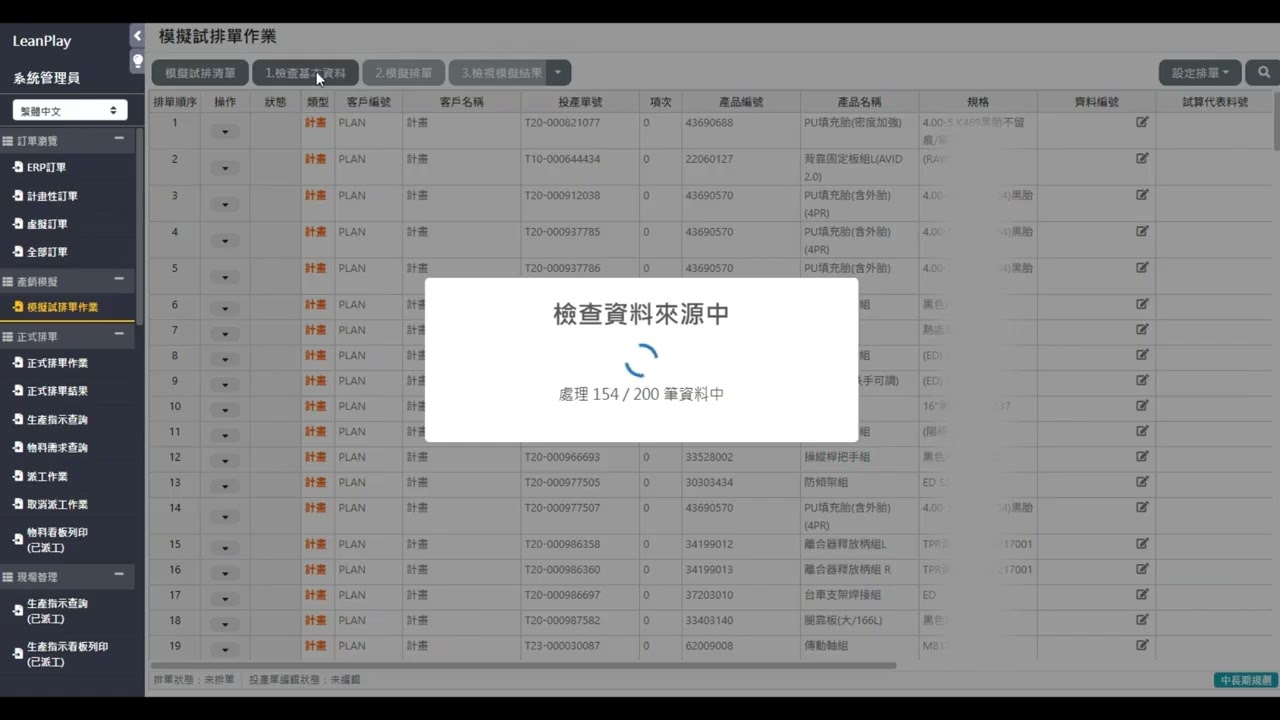Open the 生產指示看板列印(已派工) menu item
This screenshot has height=720, width=1280.
pyautogui.click(x=67, y=654)
